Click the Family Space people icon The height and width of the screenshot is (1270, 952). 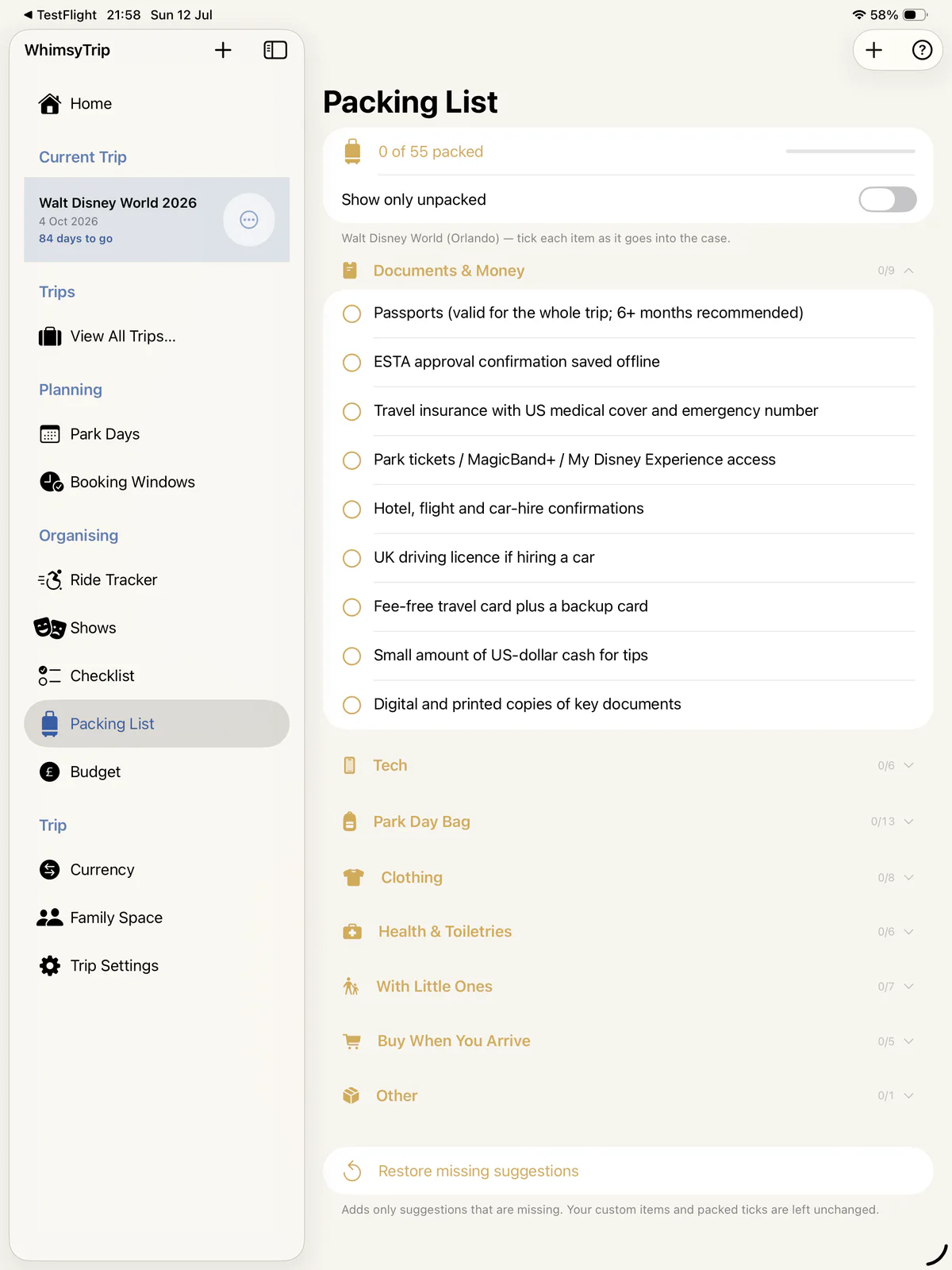[x=50, y=918]
